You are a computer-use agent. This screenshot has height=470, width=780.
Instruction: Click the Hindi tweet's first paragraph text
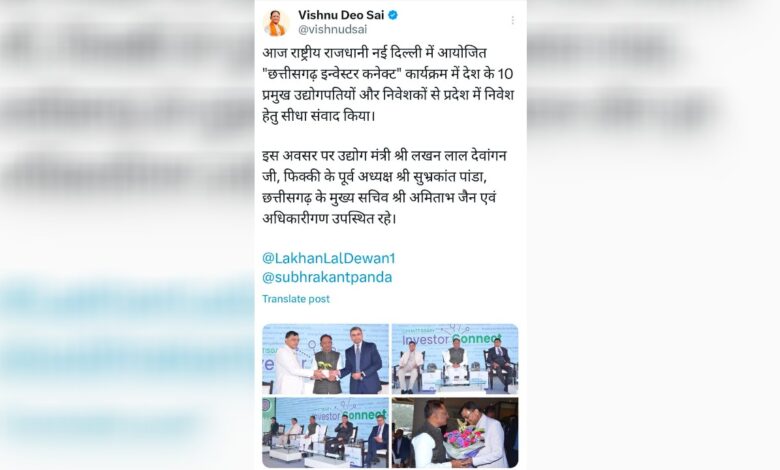point(388,85)
